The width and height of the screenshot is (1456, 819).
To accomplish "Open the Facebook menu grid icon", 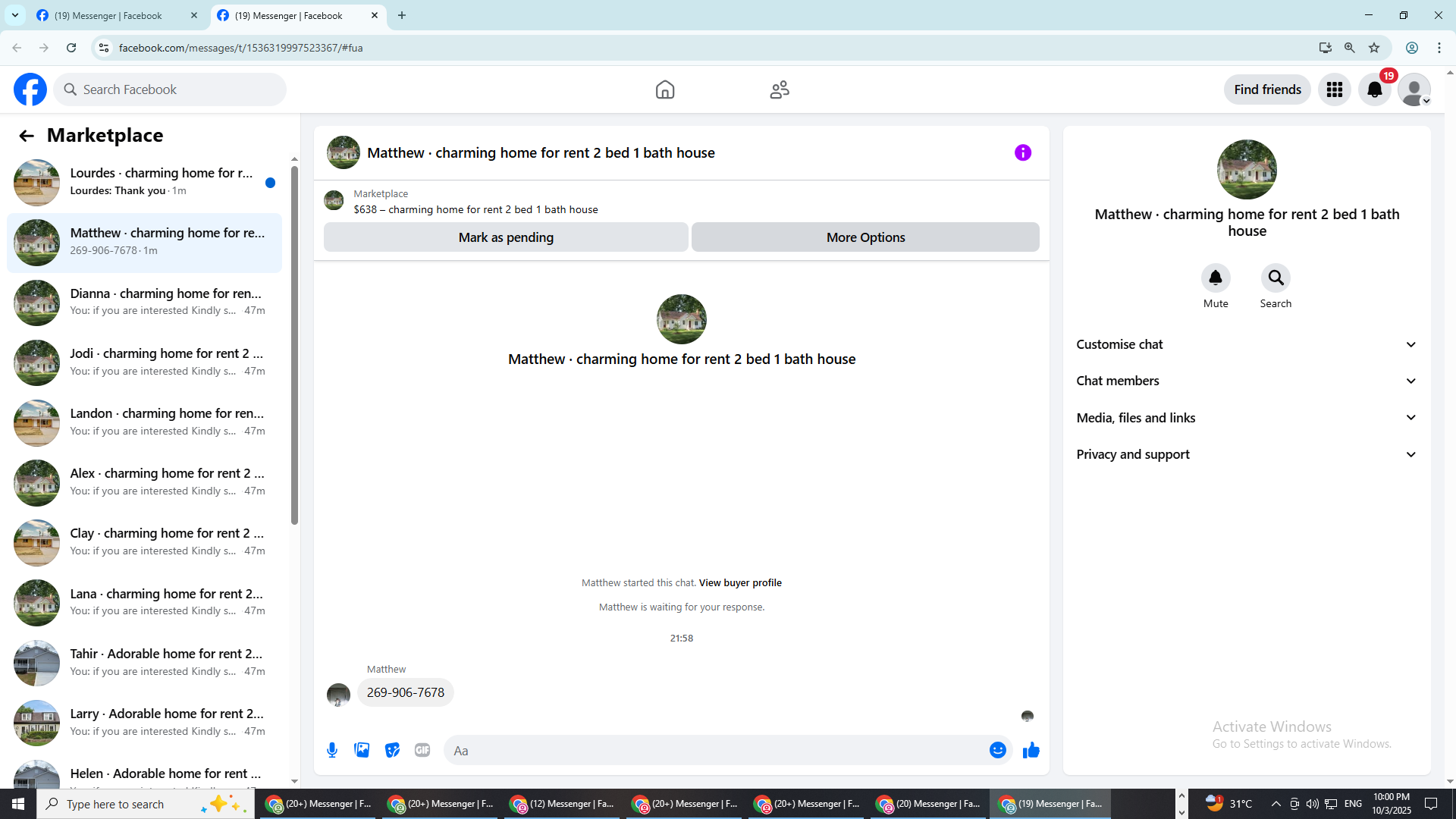I will tap(1335, 89).
